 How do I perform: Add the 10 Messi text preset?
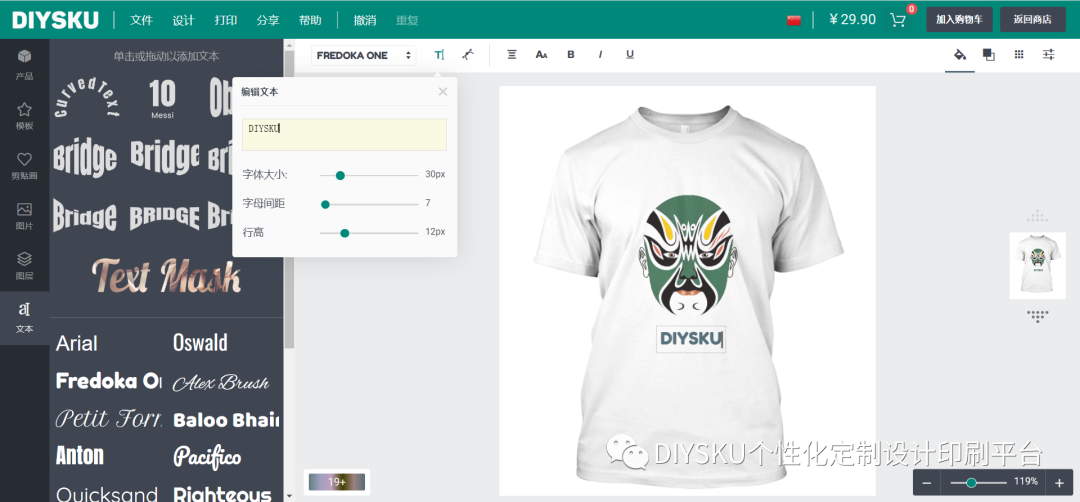[163, 98]
